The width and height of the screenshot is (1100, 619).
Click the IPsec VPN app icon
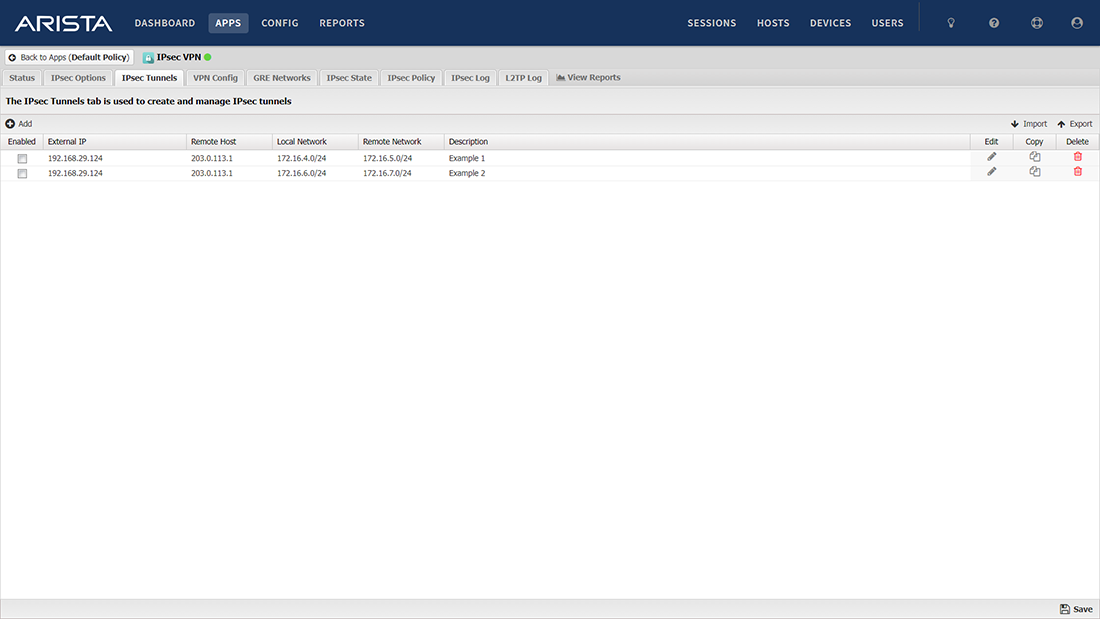148,58
